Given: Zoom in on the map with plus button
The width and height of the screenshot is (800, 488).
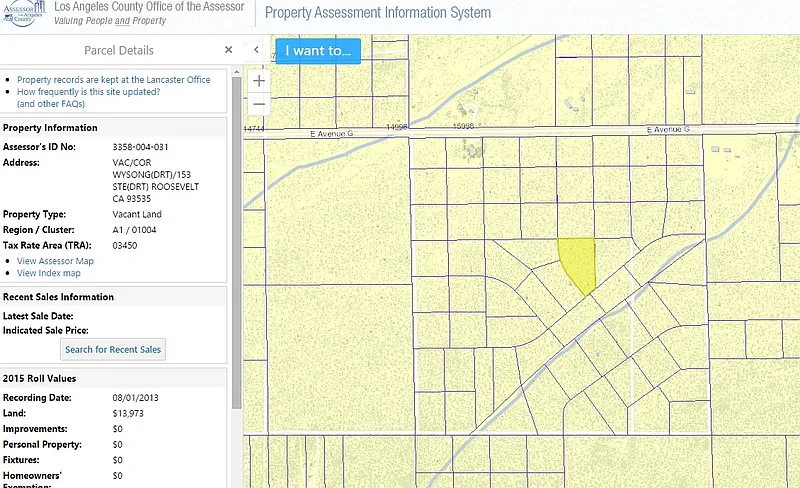Looking at the screenshot, I should [259, 81].
